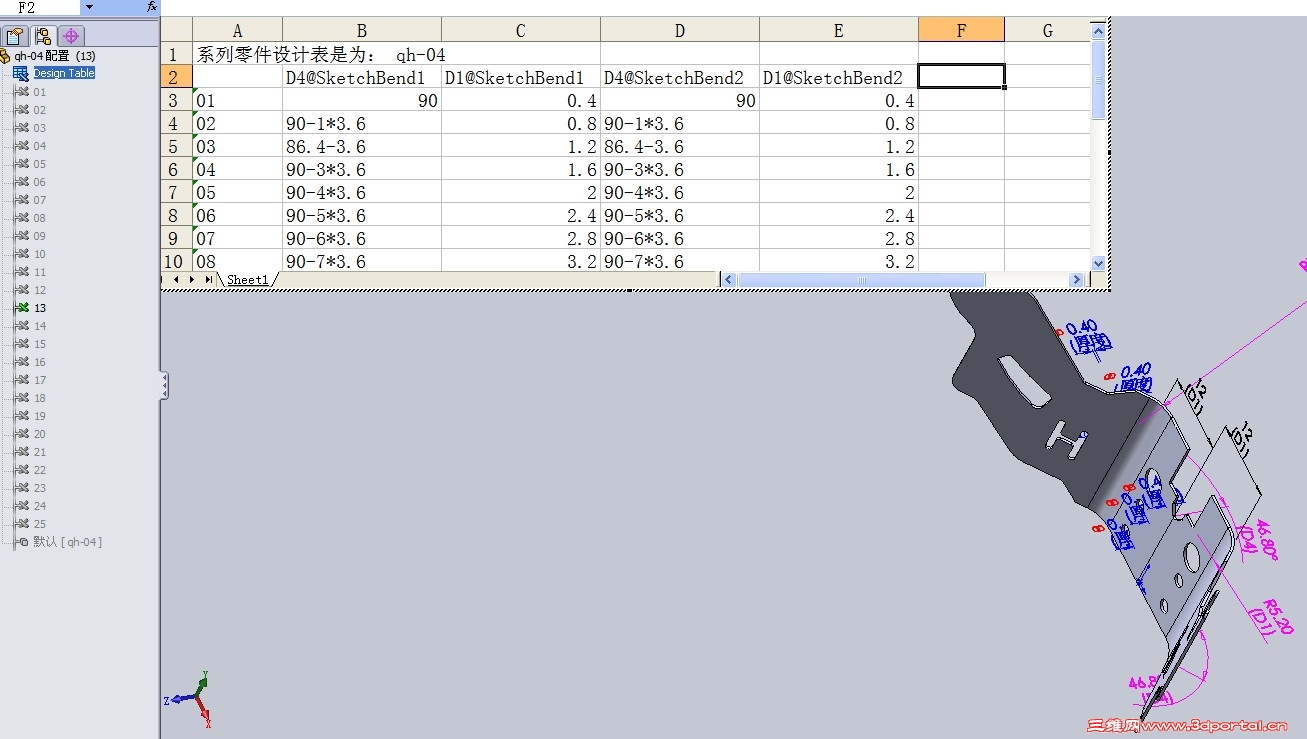Select configuration 20 in the tree

point(40,434)
